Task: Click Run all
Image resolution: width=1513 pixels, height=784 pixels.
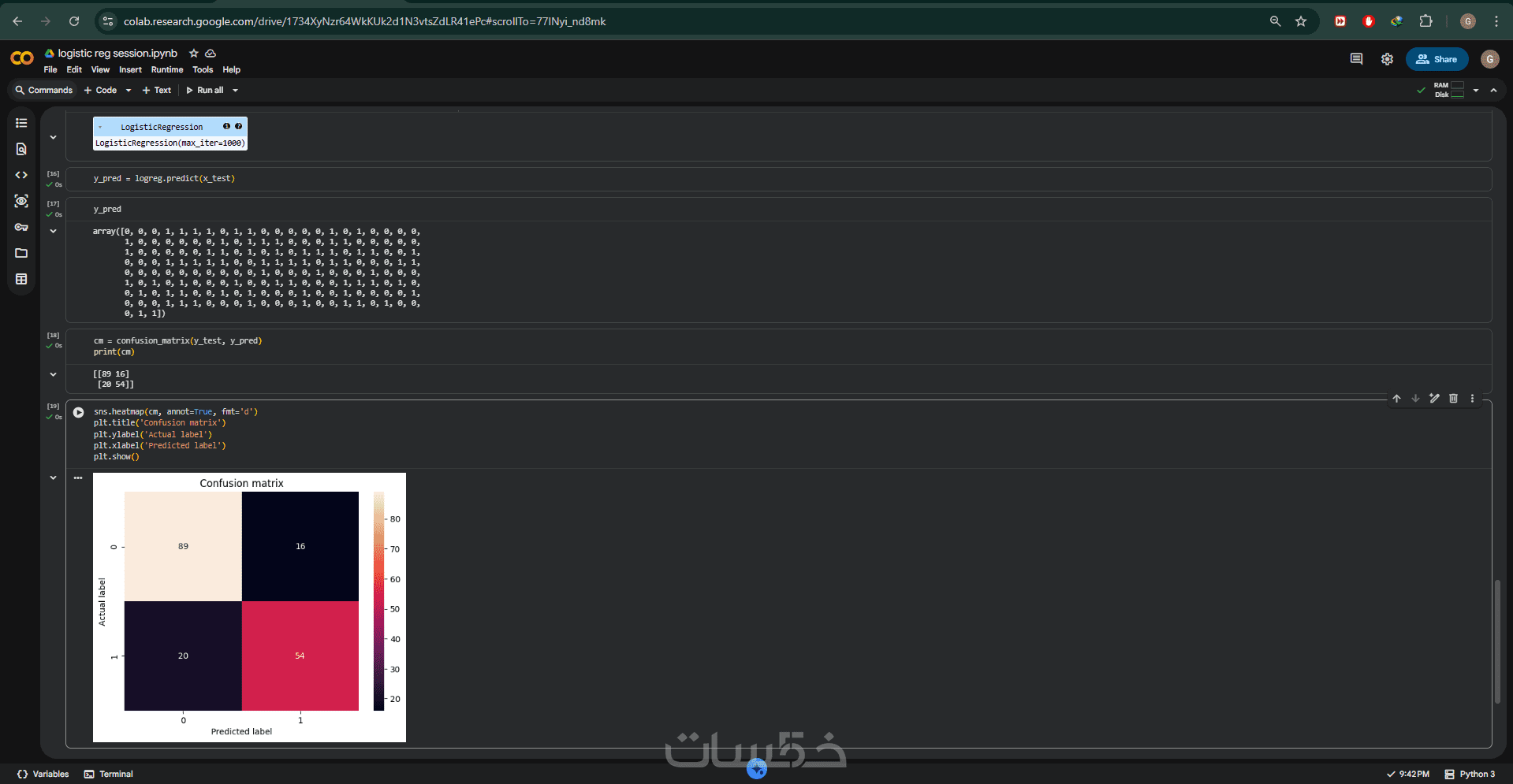Action: [x=205, y=91]
